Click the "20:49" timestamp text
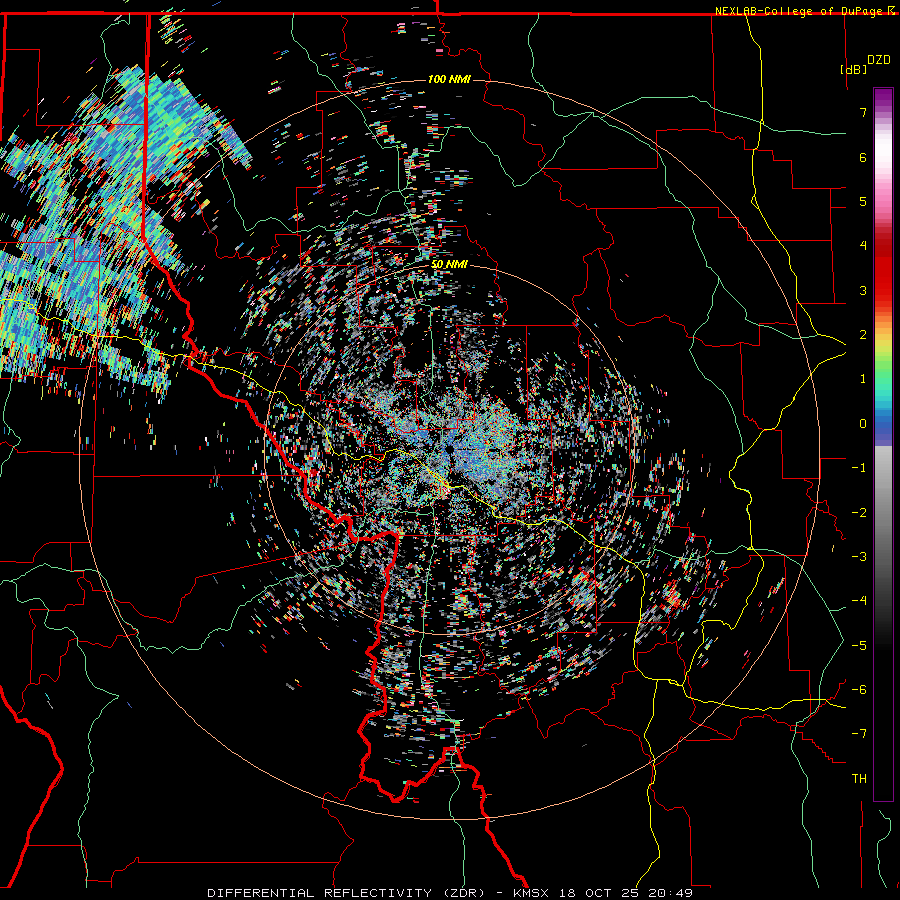 pyautogui.click(x=672, y=893)
